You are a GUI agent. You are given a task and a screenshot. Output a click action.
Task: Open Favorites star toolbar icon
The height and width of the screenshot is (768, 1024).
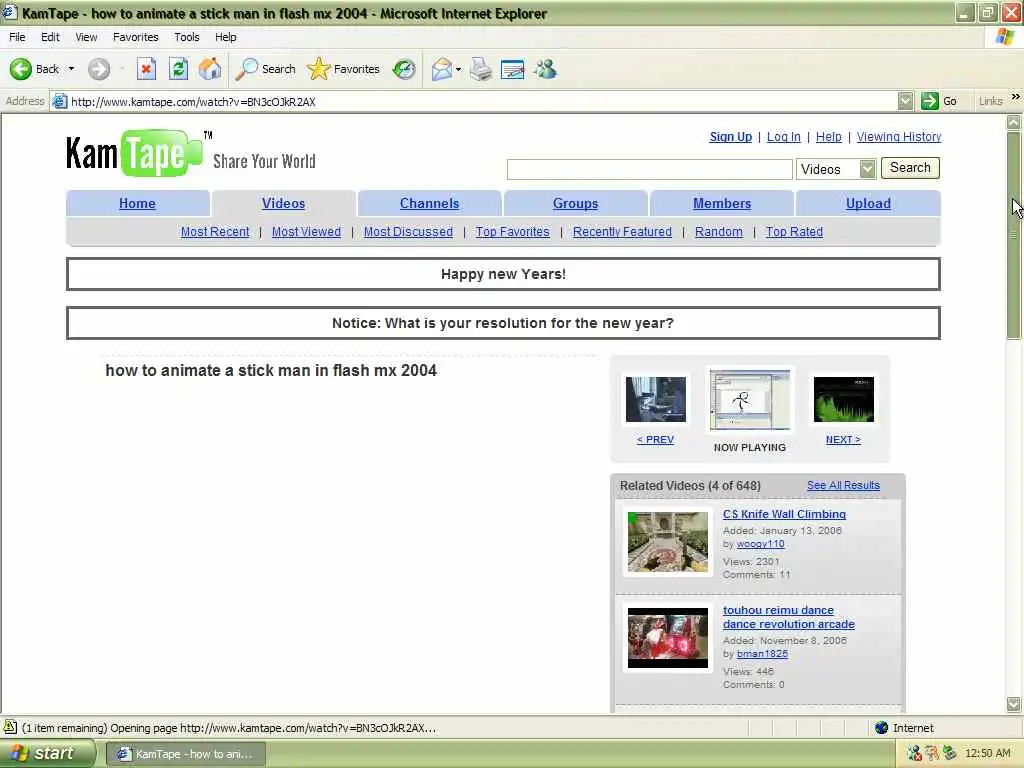coord(318,69)
